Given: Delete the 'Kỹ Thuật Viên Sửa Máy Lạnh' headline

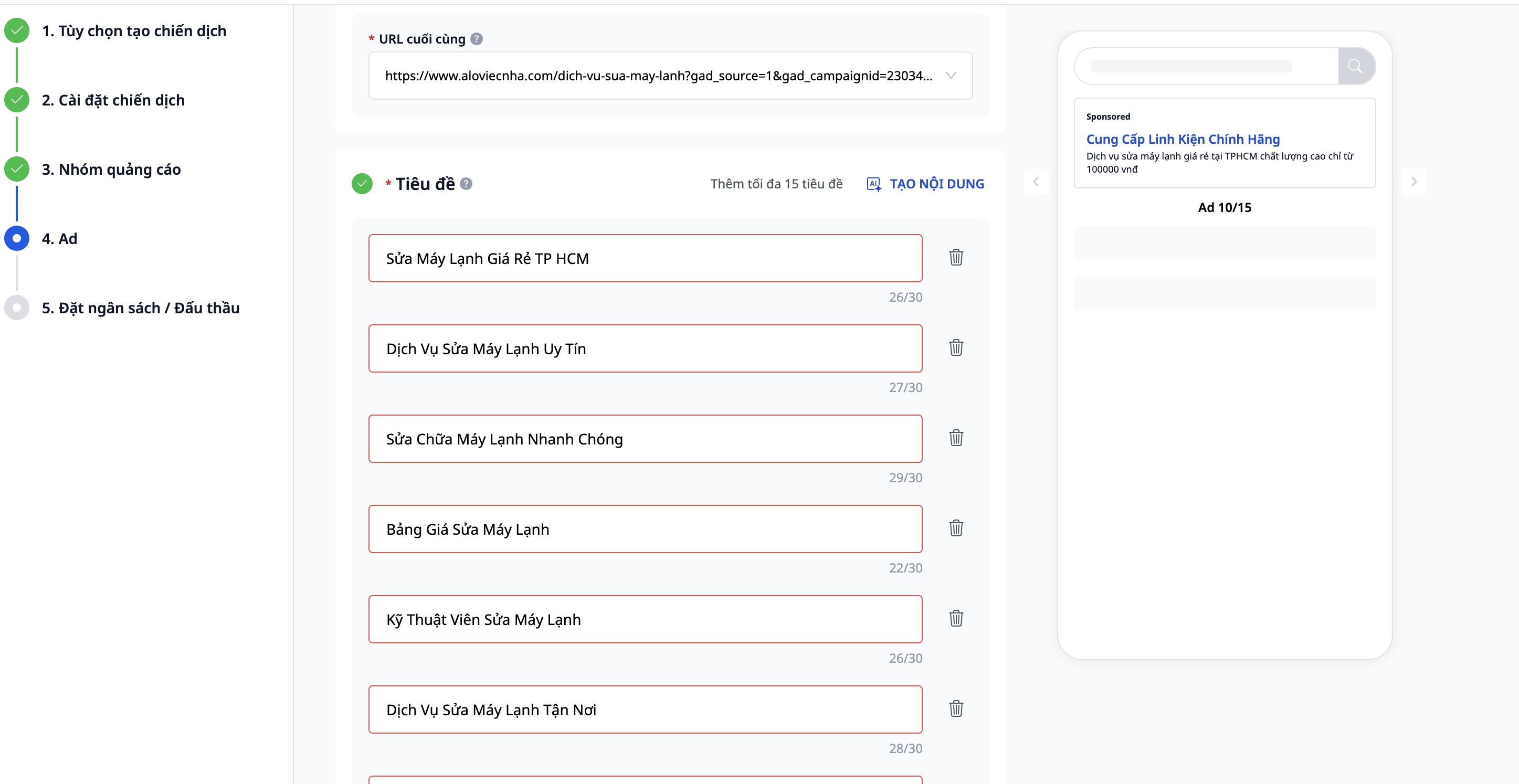Looking at the screenshot, I should (x=956, y=618).
